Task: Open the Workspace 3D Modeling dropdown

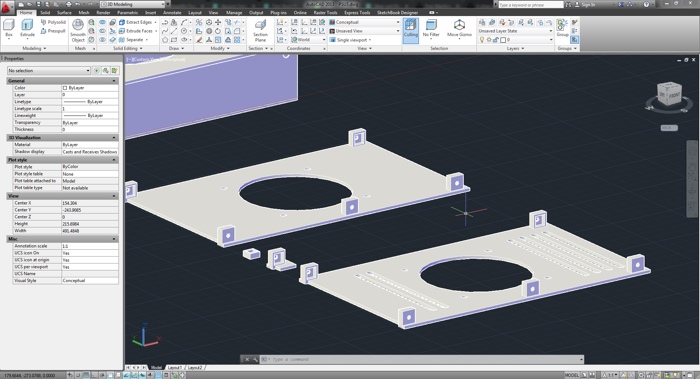Action: tap(133, 4)
